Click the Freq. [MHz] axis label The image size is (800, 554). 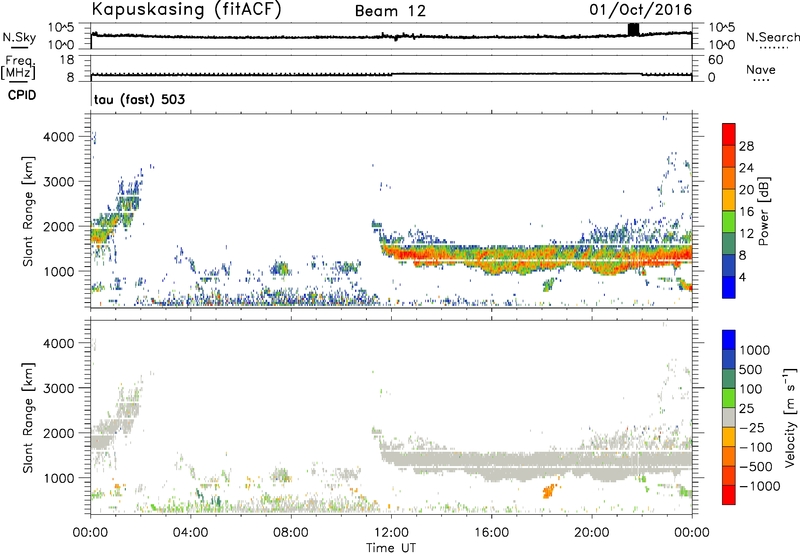[x=18, y=68]
